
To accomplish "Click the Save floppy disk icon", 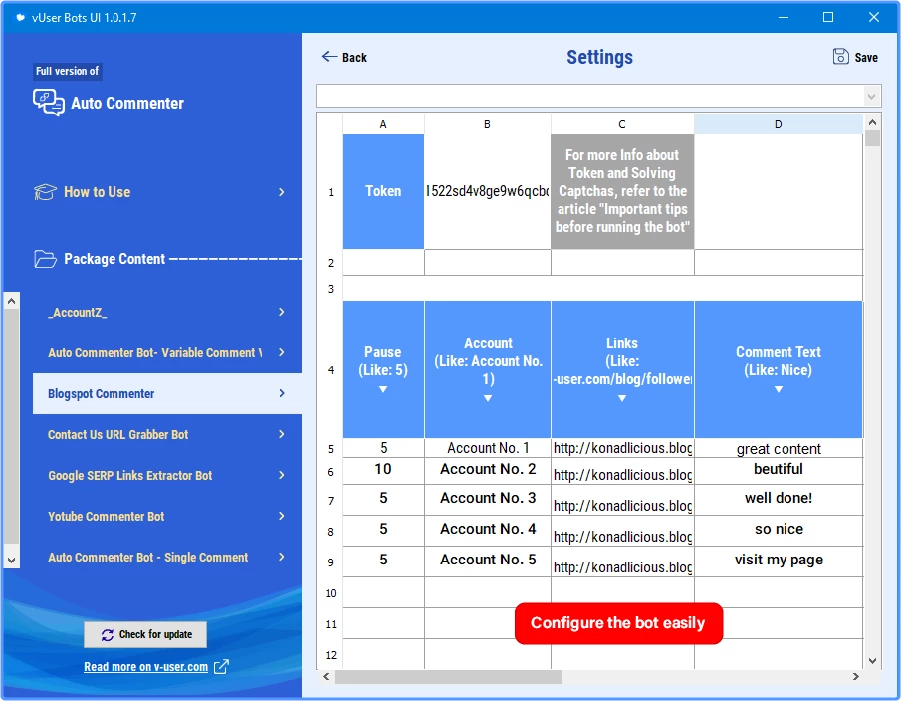I will [840, 56].
